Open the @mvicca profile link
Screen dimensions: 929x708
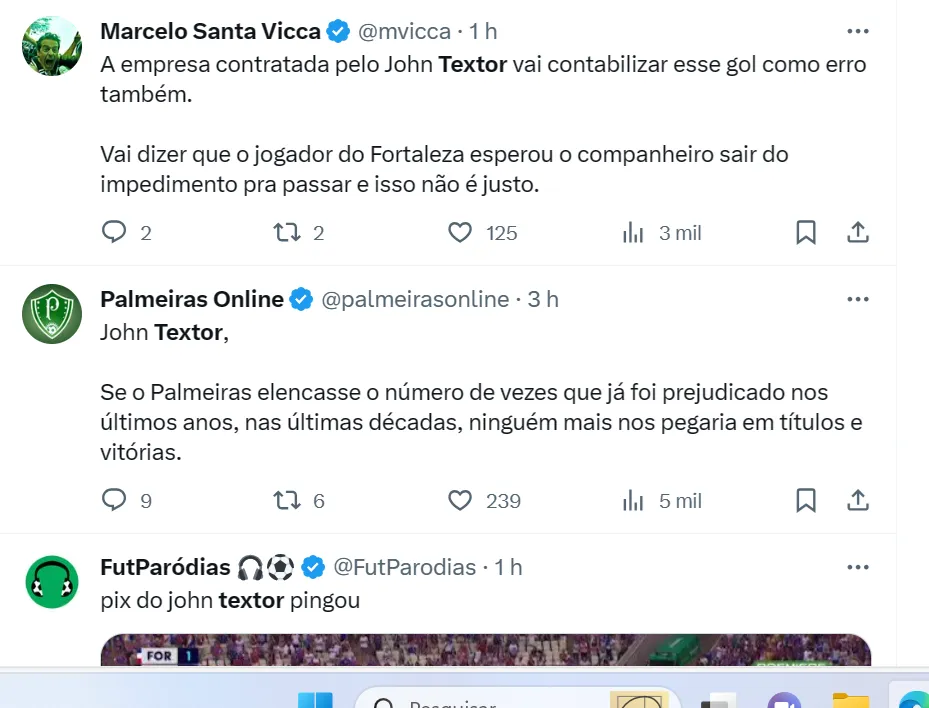click(x=404, y=32)
